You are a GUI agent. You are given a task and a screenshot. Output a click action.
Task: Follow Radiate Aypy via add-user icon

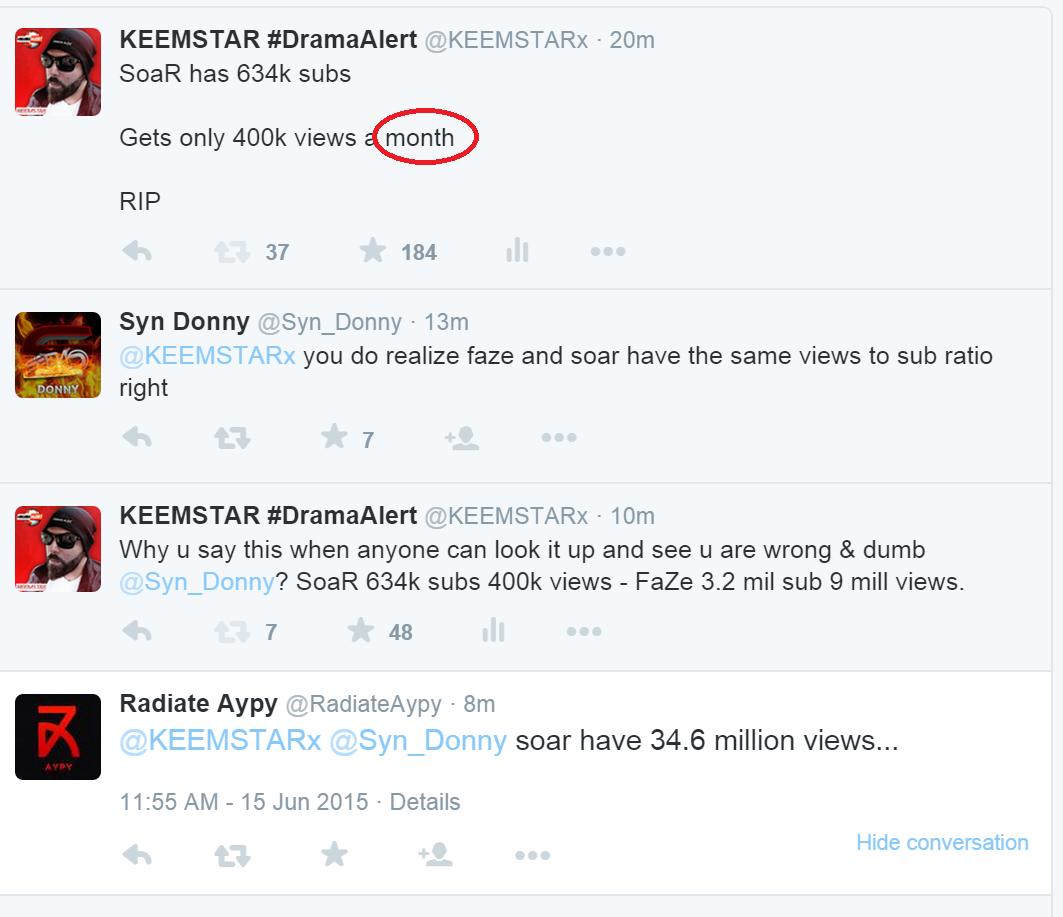click(435, 855)
